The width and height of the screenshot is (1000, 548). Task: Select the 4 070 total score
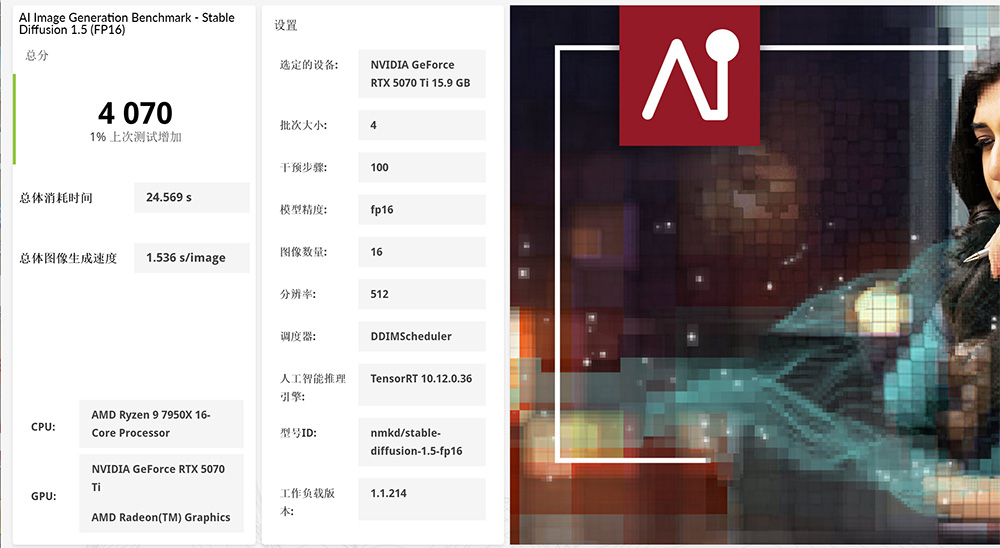[135, 112]
